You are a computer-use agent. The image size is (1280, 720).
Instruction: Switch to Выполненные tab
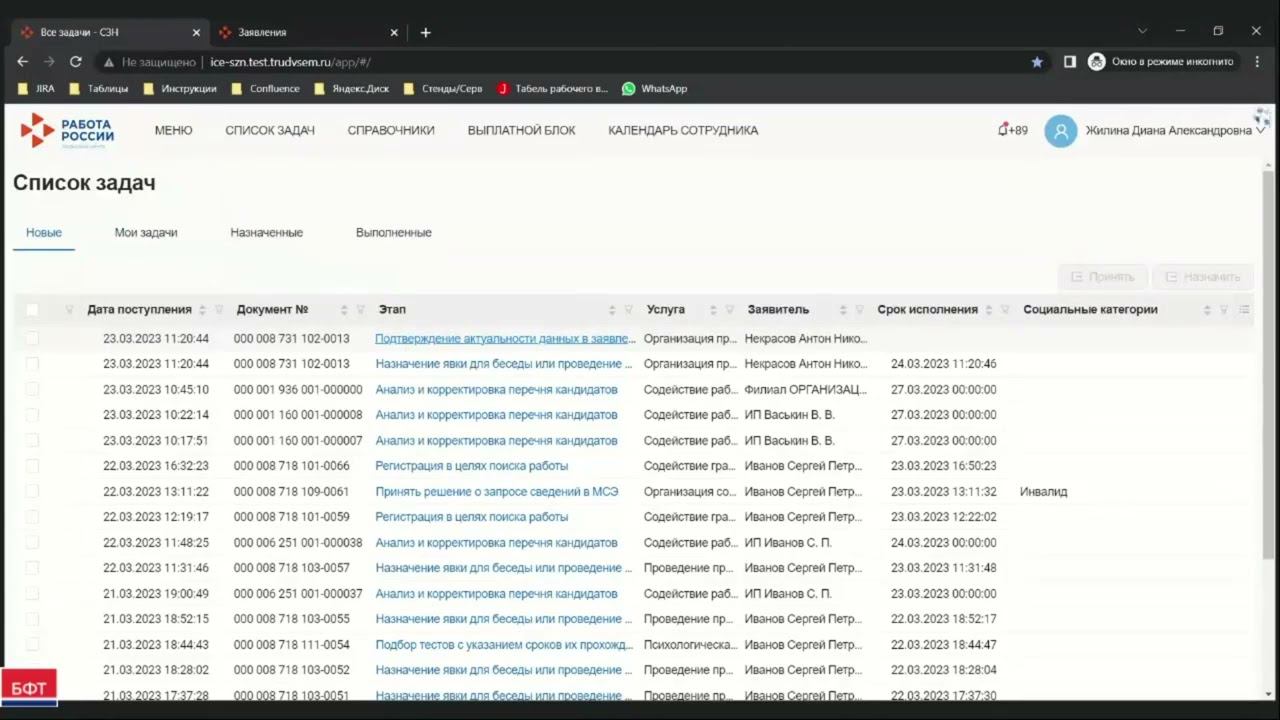click(x=394, y=232)
